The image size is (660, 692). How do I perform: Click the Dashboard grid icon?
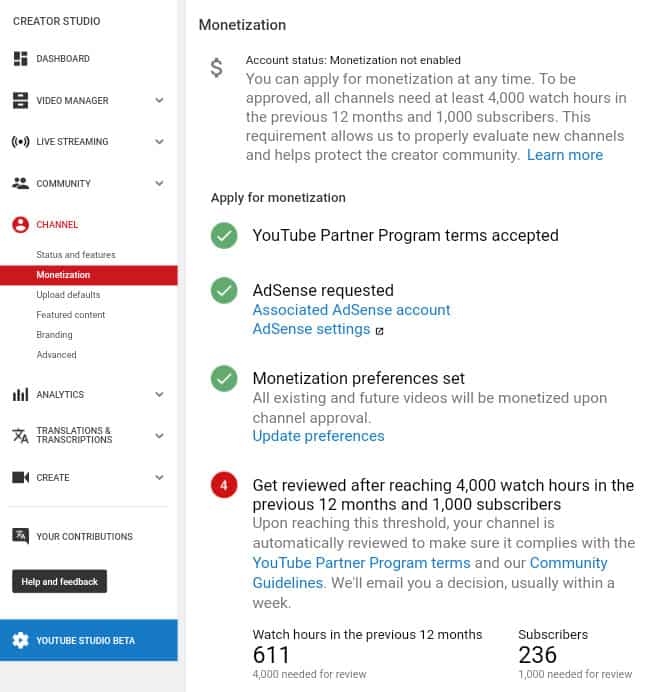[20, 59]
